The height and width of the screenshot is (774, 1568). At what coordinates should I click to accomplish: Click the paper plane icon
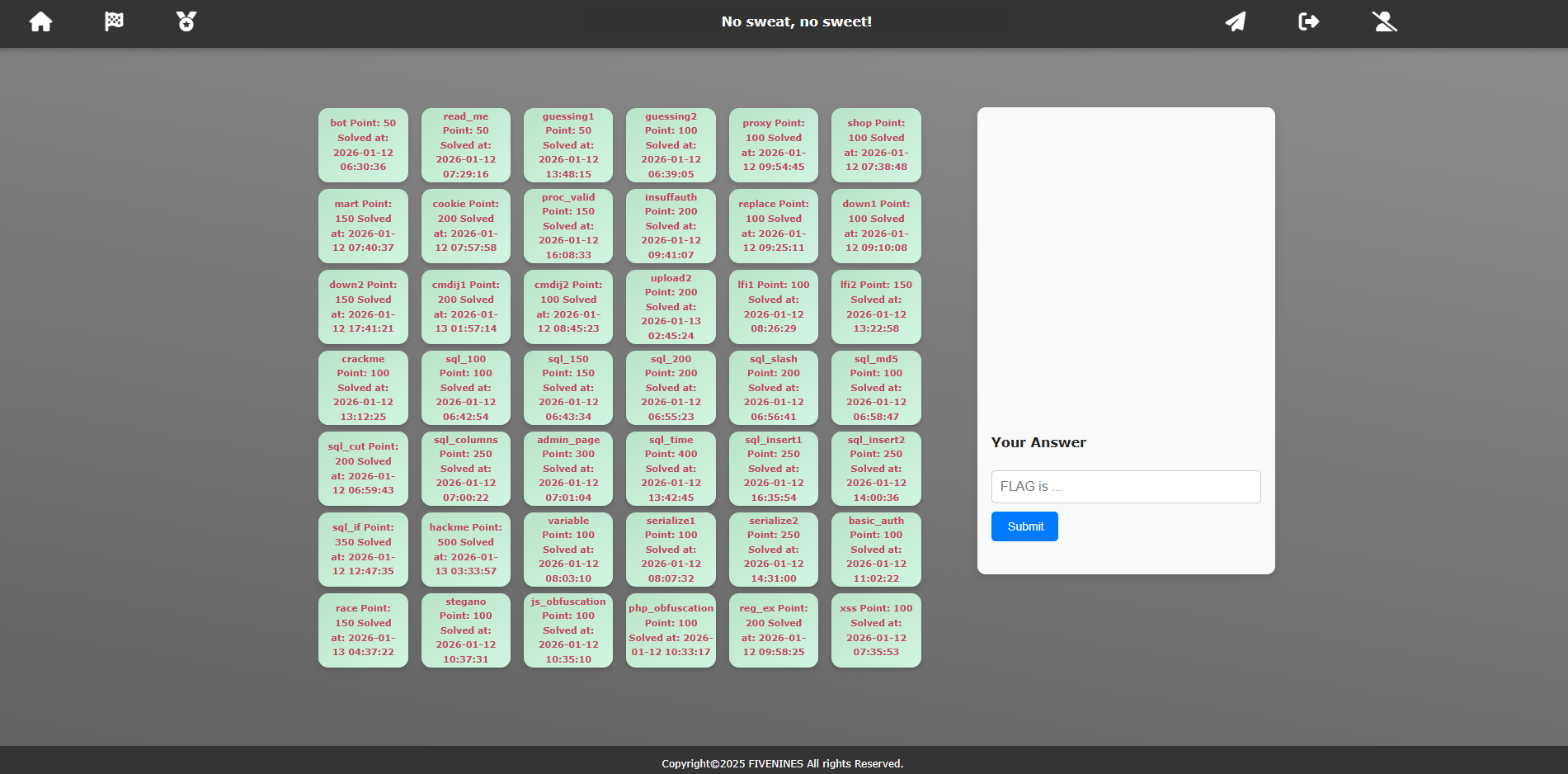(1235, 21)
